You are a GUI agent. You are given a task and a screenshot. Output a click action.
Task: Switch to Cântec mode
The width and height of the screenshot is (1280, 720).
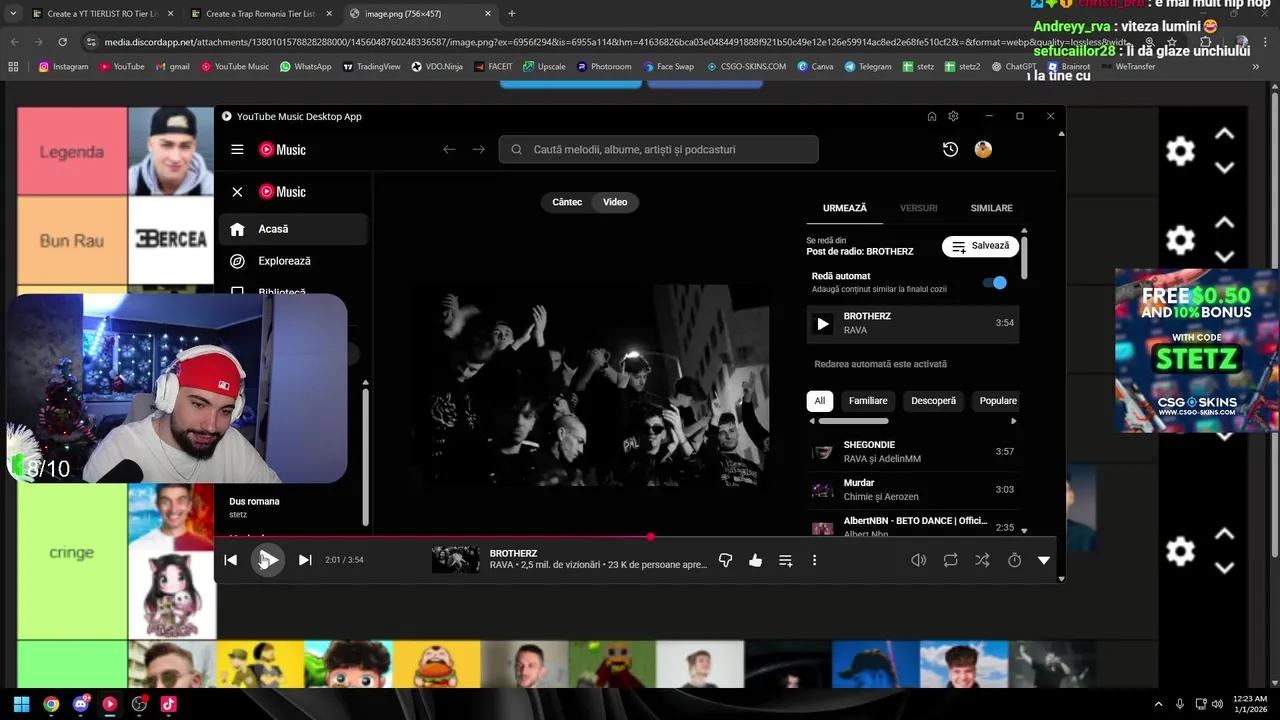(x=567, y=202)
